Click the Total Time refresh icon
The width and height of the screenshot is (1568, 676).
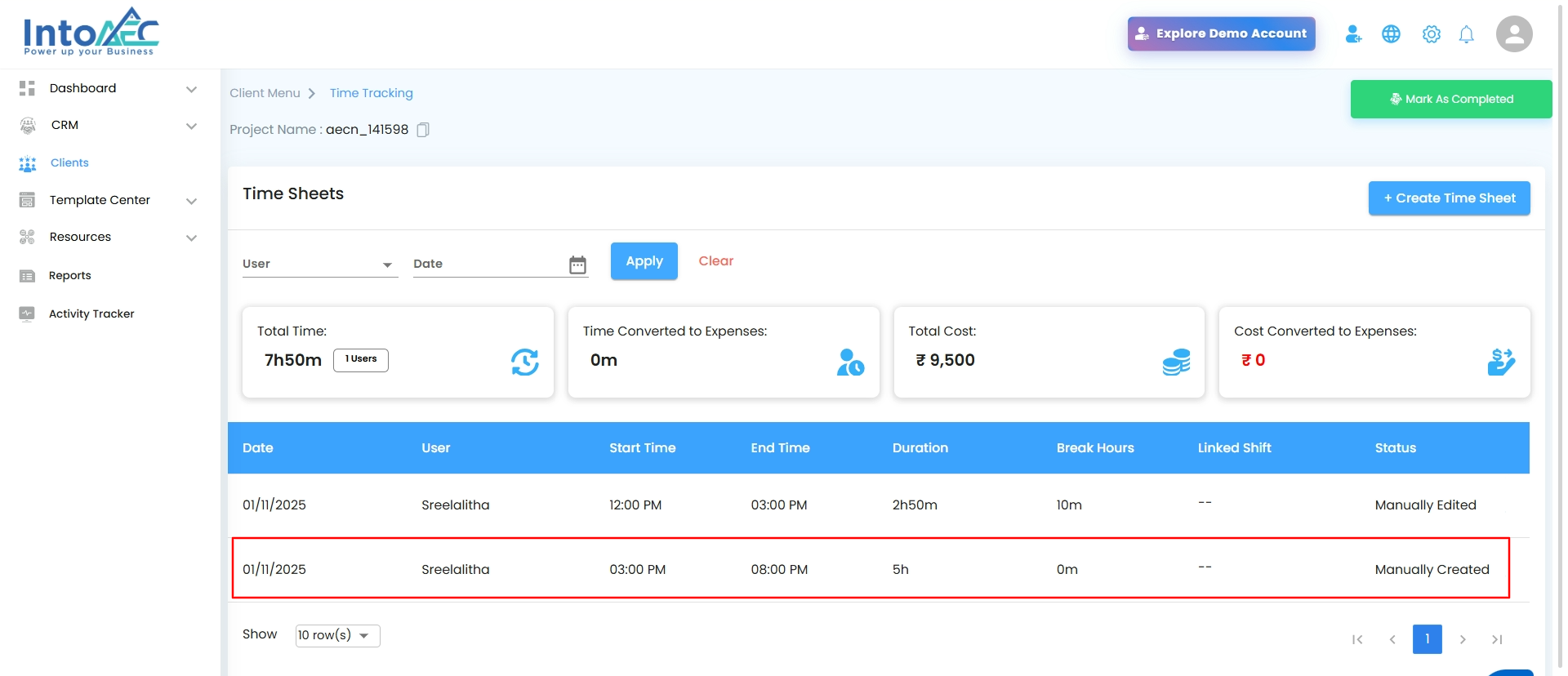pos(524,362)
